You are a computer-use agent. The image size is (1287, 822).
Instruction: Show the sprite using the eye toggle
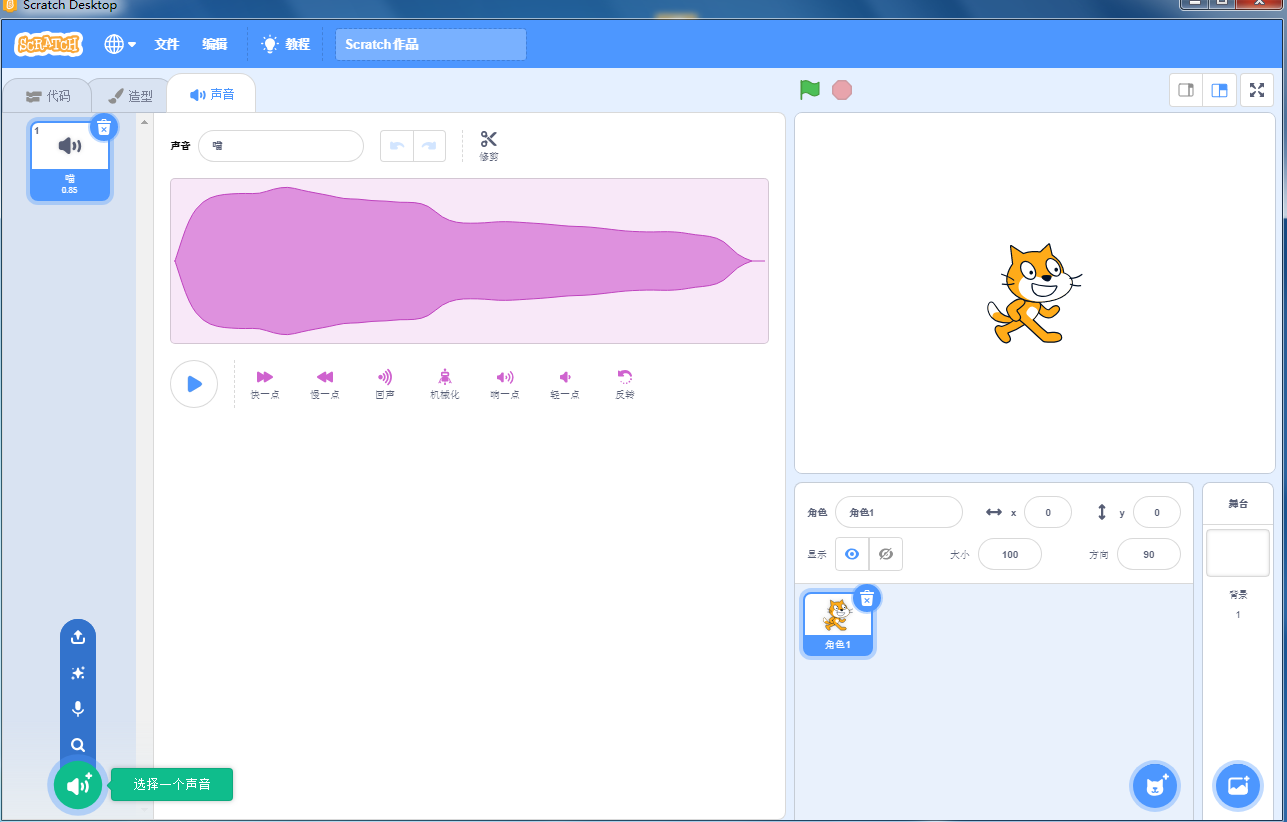point(851,553)
